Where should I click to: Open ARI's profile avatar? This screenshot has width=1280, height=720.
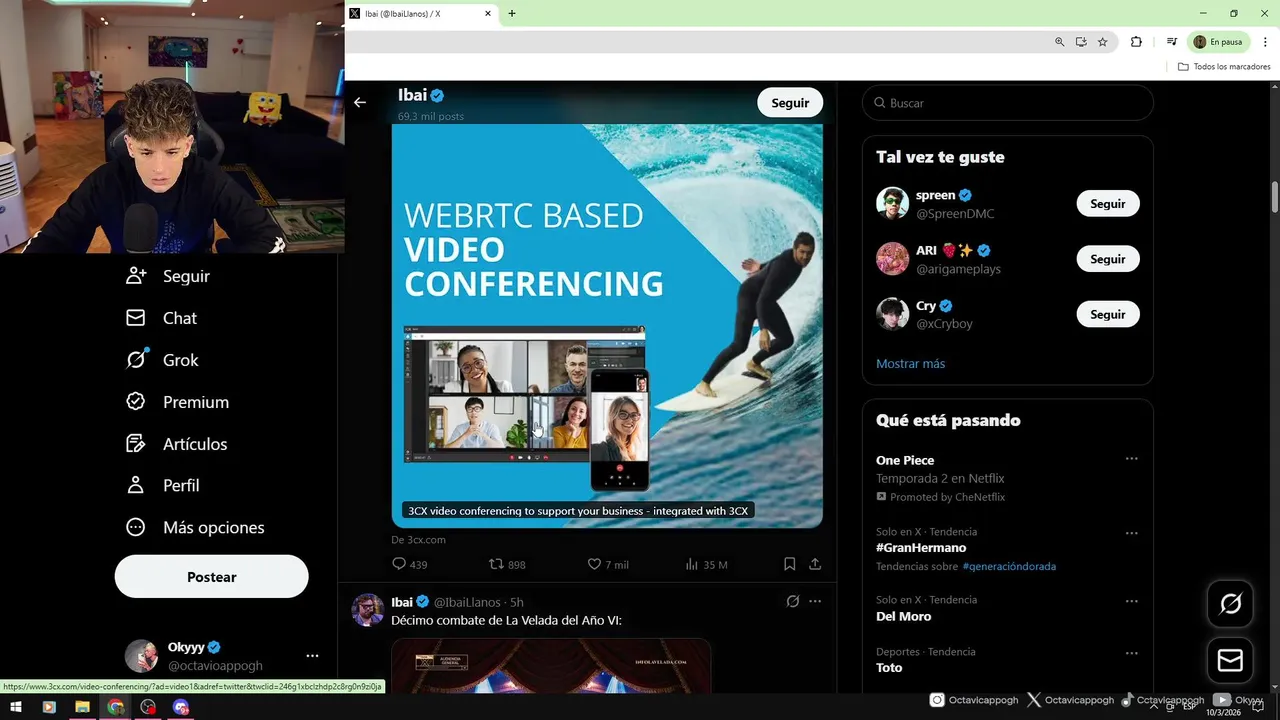pos(892,258)
